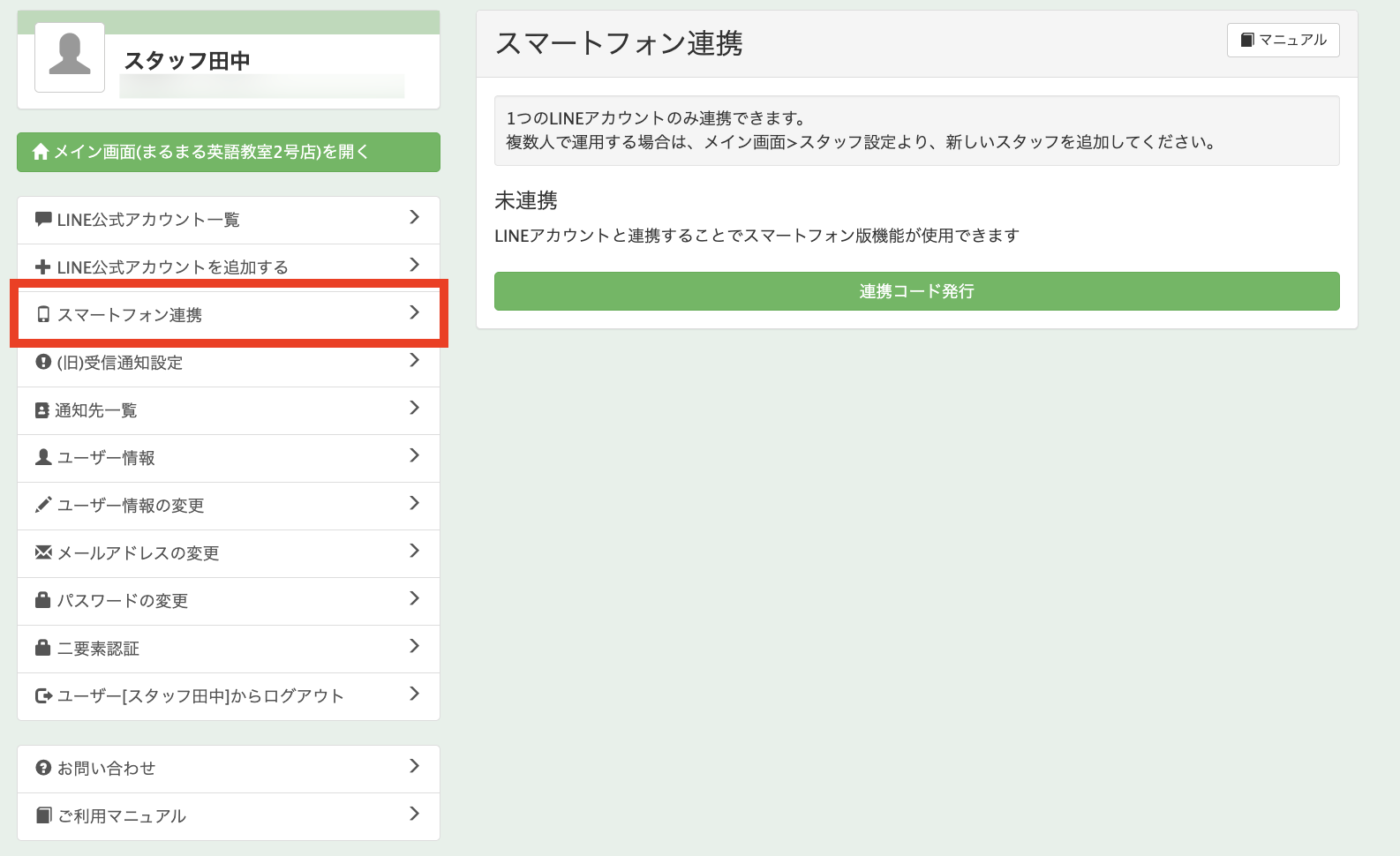This screenshot has height=856, width=1400.
Task: Click chevron on (旧)受信通知設定 row
Action: 415,360
